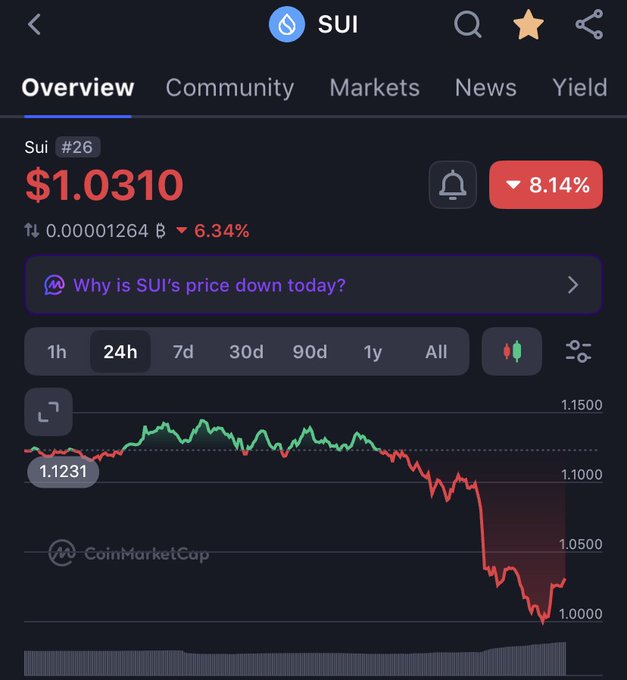
Task: Choose the All time range
Action: click(436, 352)
